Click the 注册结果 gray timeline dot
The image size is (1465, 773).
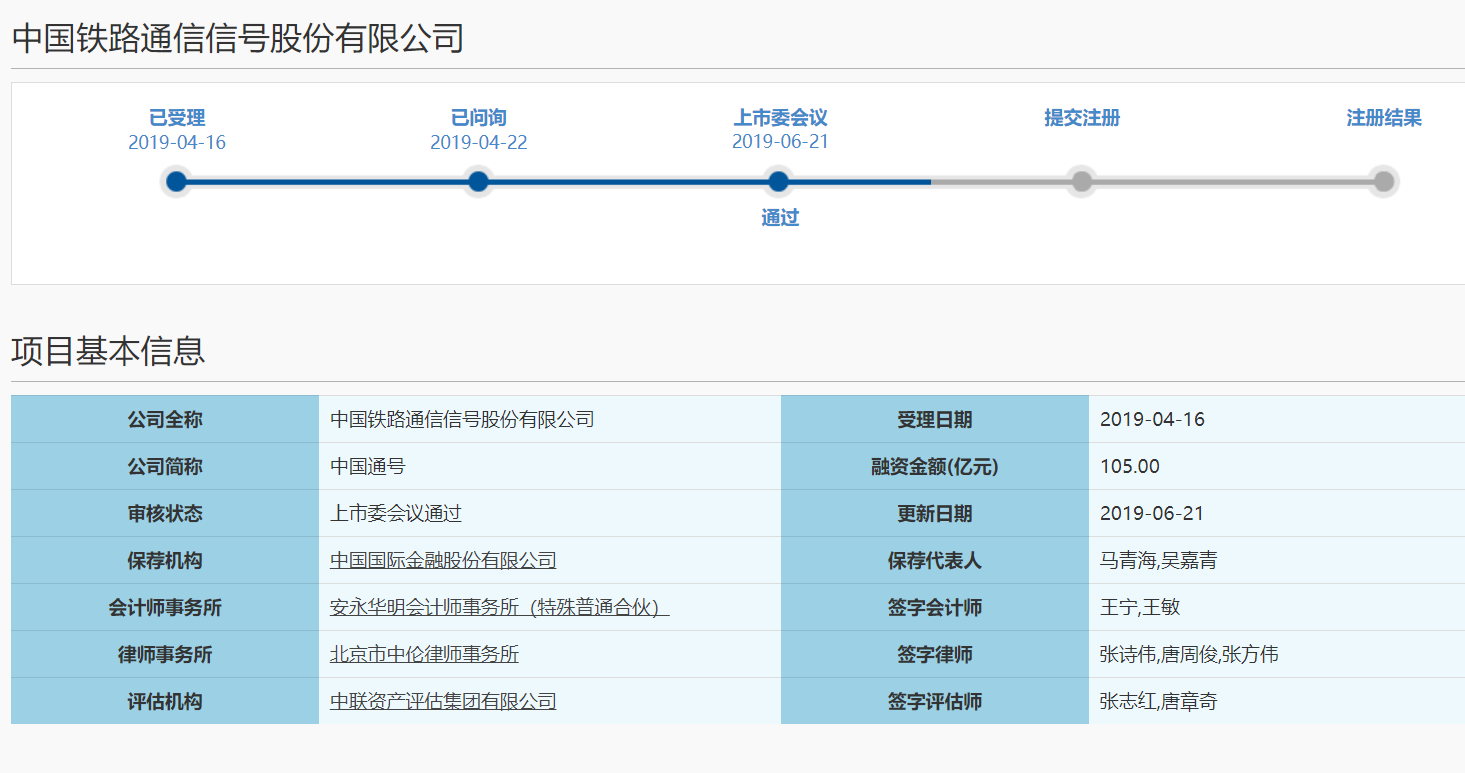1383,182
